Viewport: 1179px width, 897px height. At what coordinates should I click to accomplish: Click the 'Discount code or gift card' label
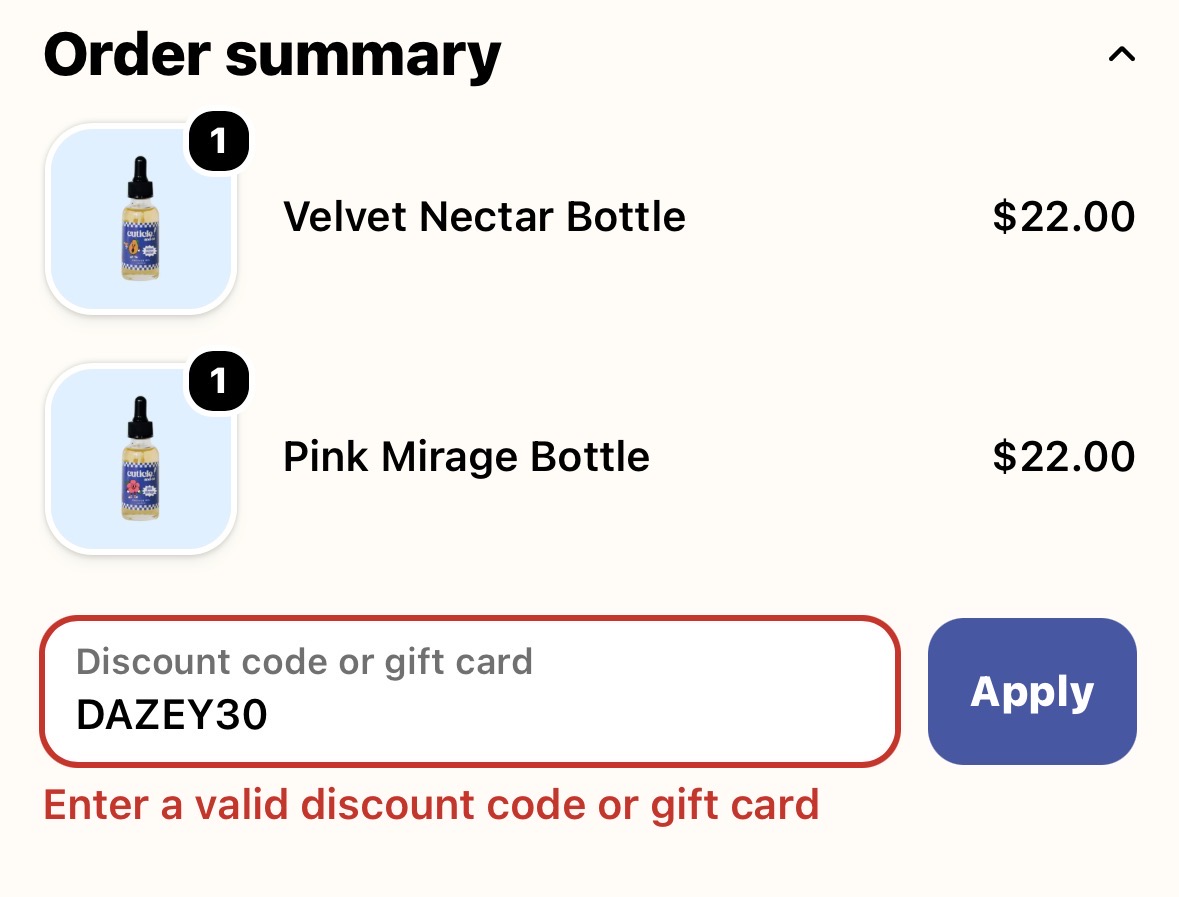(305, 662)
